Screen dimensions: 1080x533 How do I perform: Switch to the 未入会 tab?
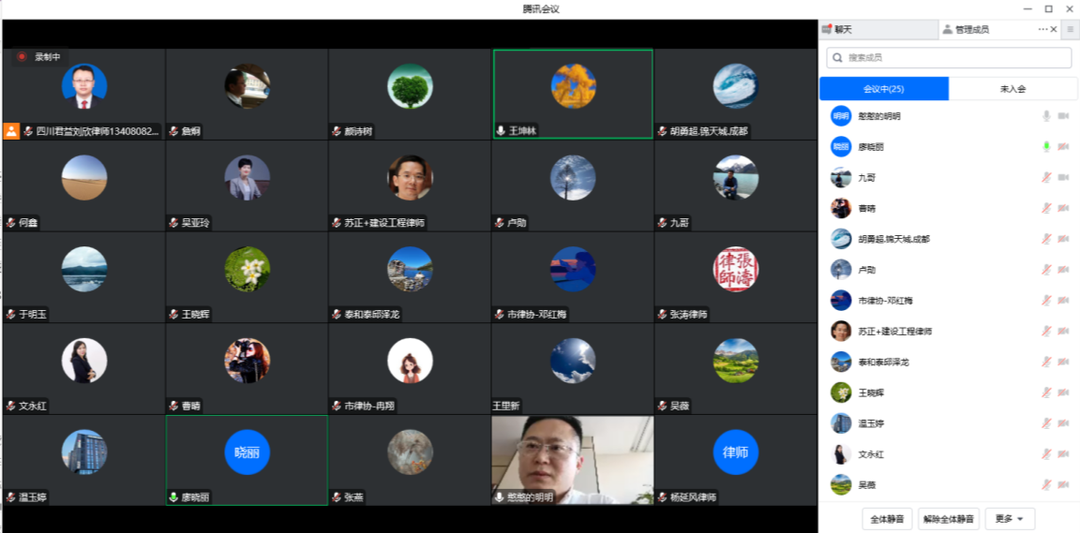(x=1013, y=89)
